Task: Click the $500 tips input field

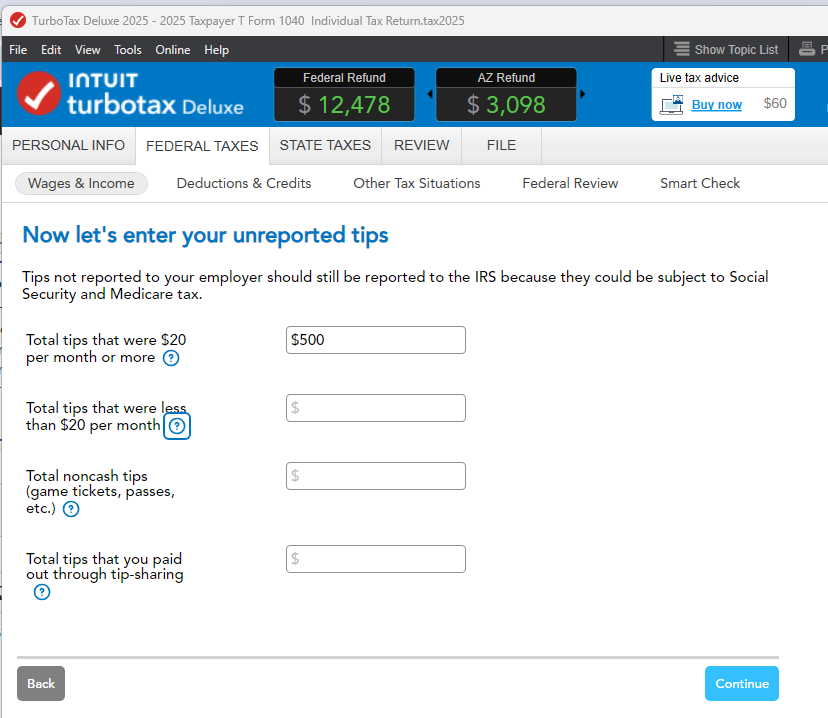Action: 376,340
